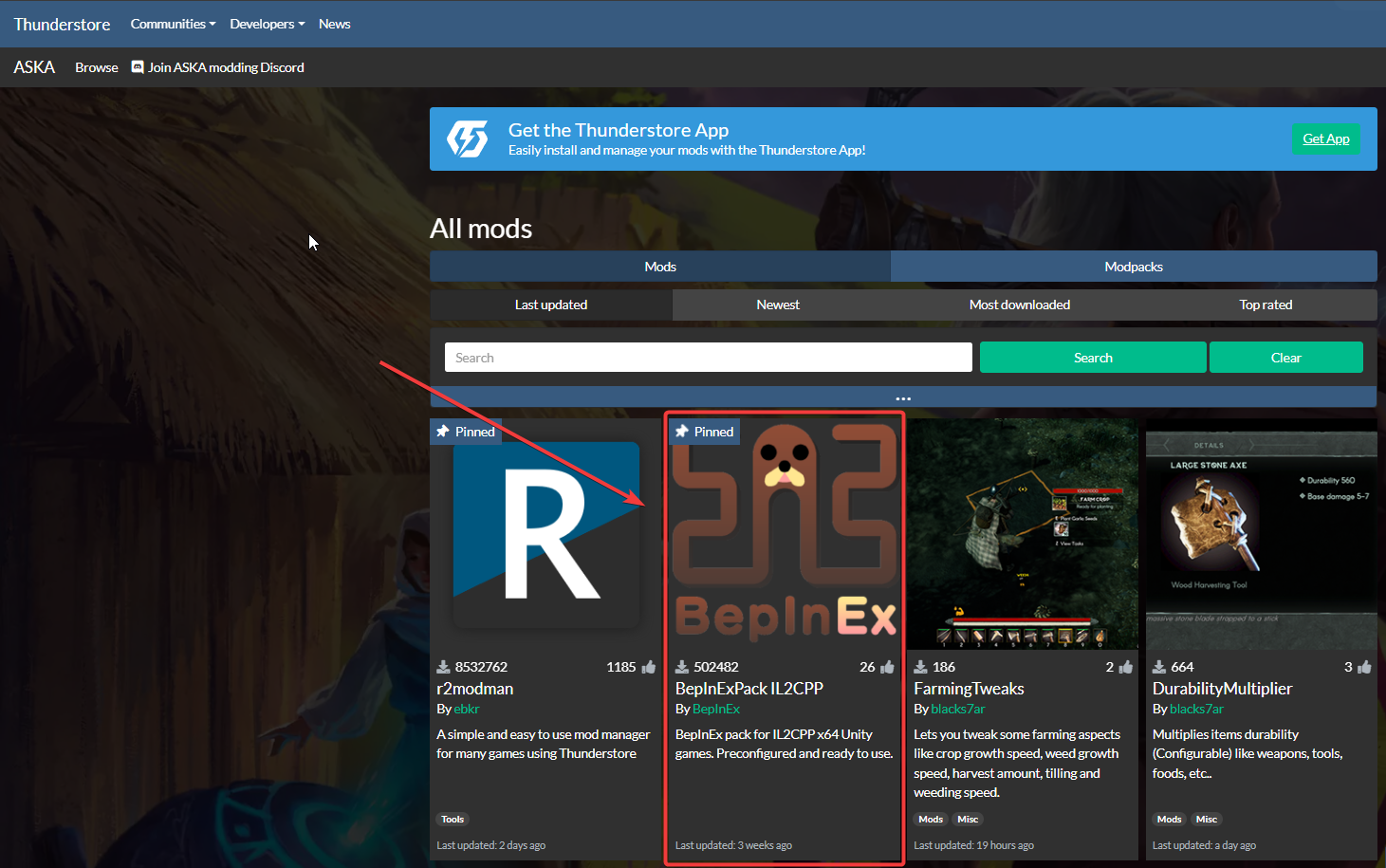Click the download icon on FarmingTweaks card
1386x868 pixels.
tap(920, 667)
